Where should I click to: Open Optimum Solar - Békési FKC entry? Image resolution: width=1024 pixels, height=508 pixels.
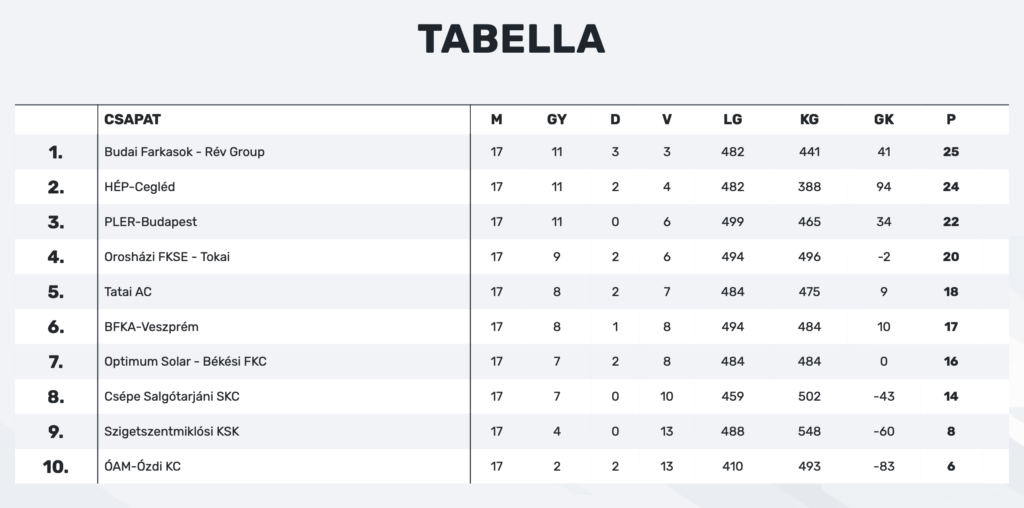[185, 362]
